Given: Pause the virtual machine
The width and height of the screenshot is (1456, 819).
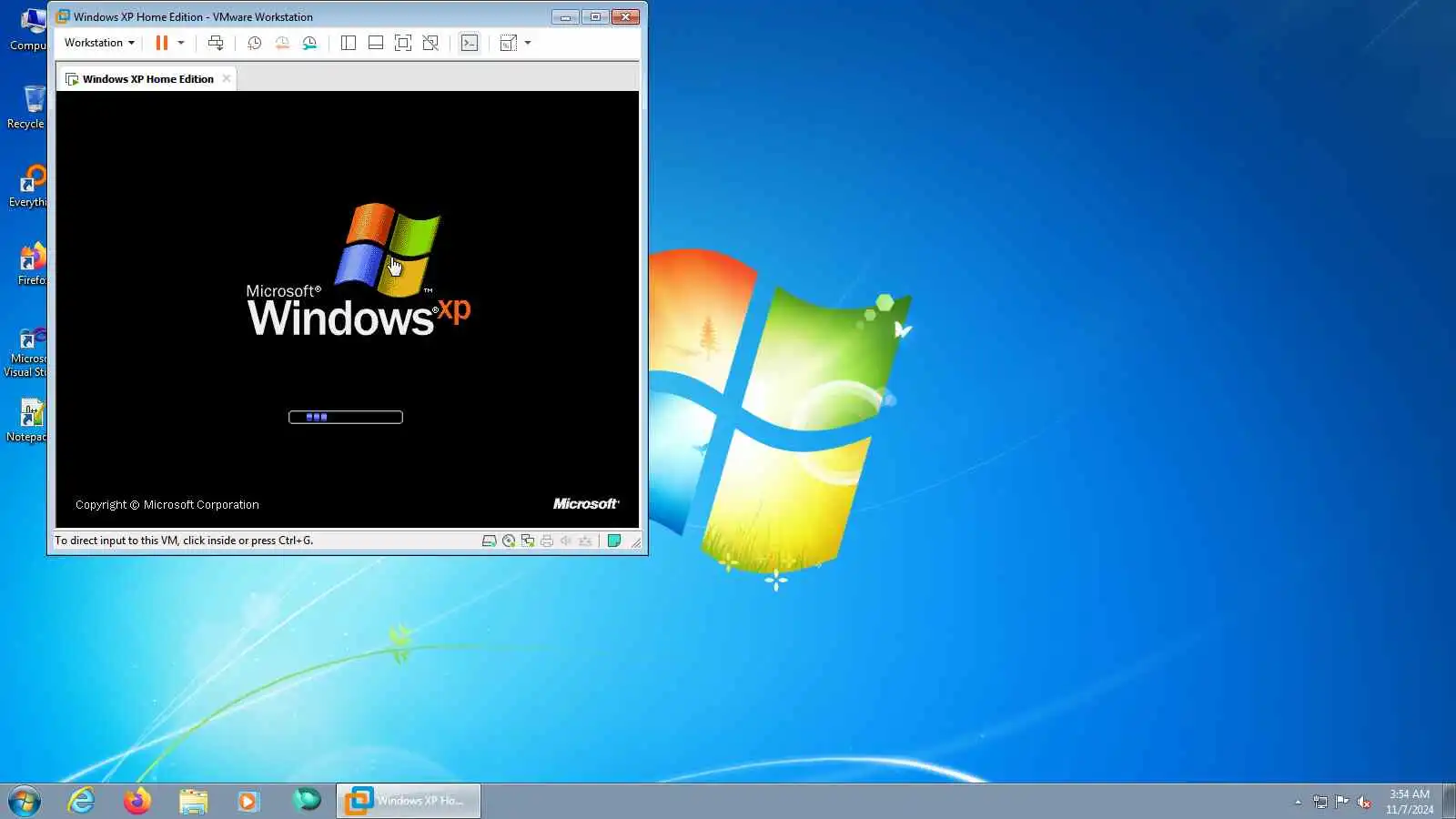Looking at the screenshot, I should click(x=162, y=43).
